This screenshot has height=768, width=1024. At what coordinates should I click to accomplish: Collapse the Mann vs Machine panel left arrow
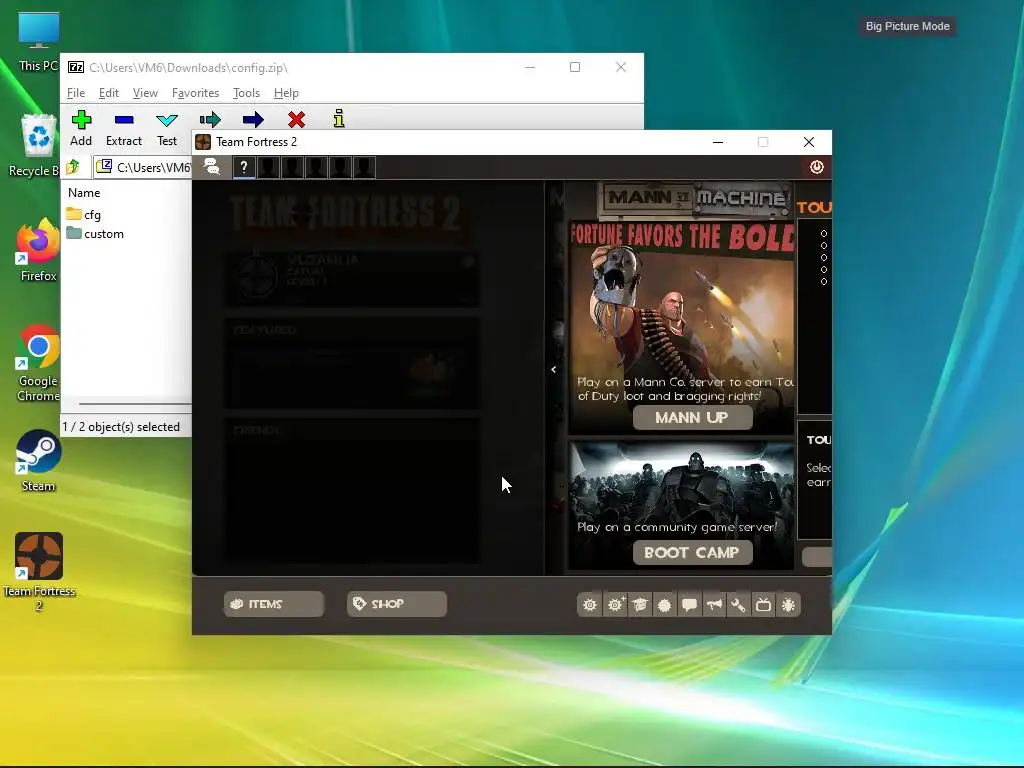pyautogui.click(x=554, y=370)
